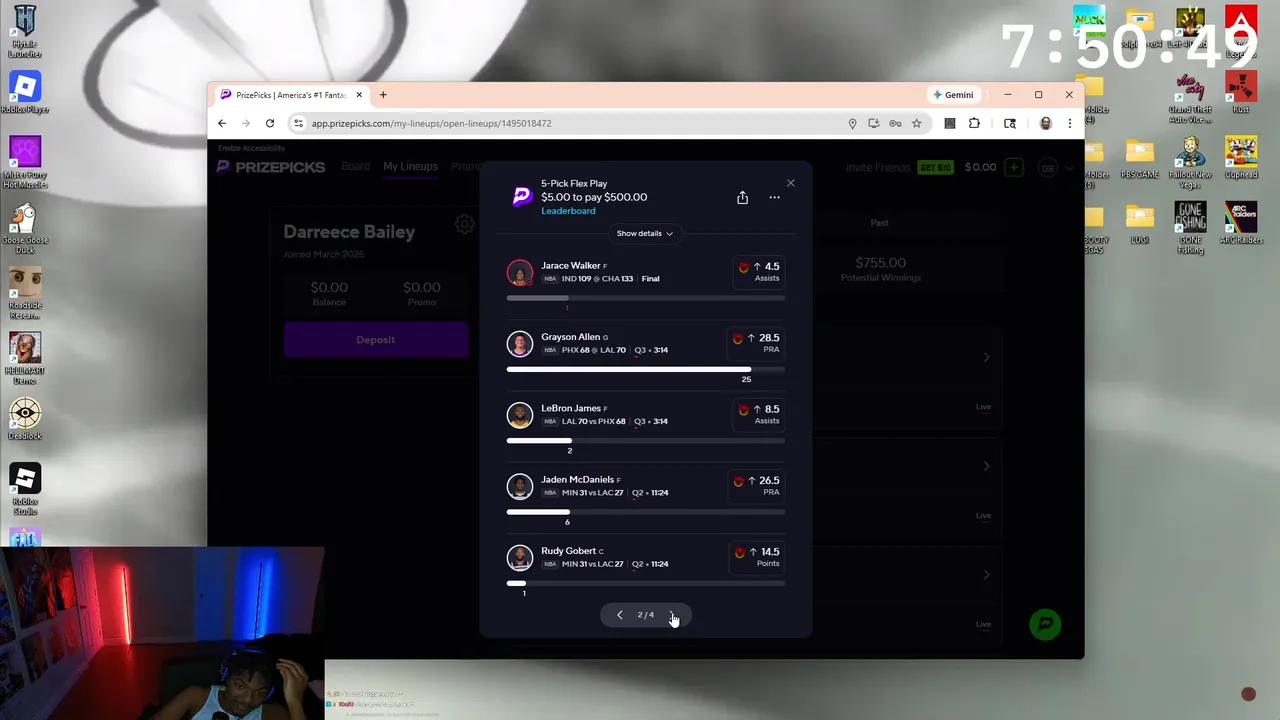Click Jarace Walker player avatar
1280x720 pixels.
[520, 273]
